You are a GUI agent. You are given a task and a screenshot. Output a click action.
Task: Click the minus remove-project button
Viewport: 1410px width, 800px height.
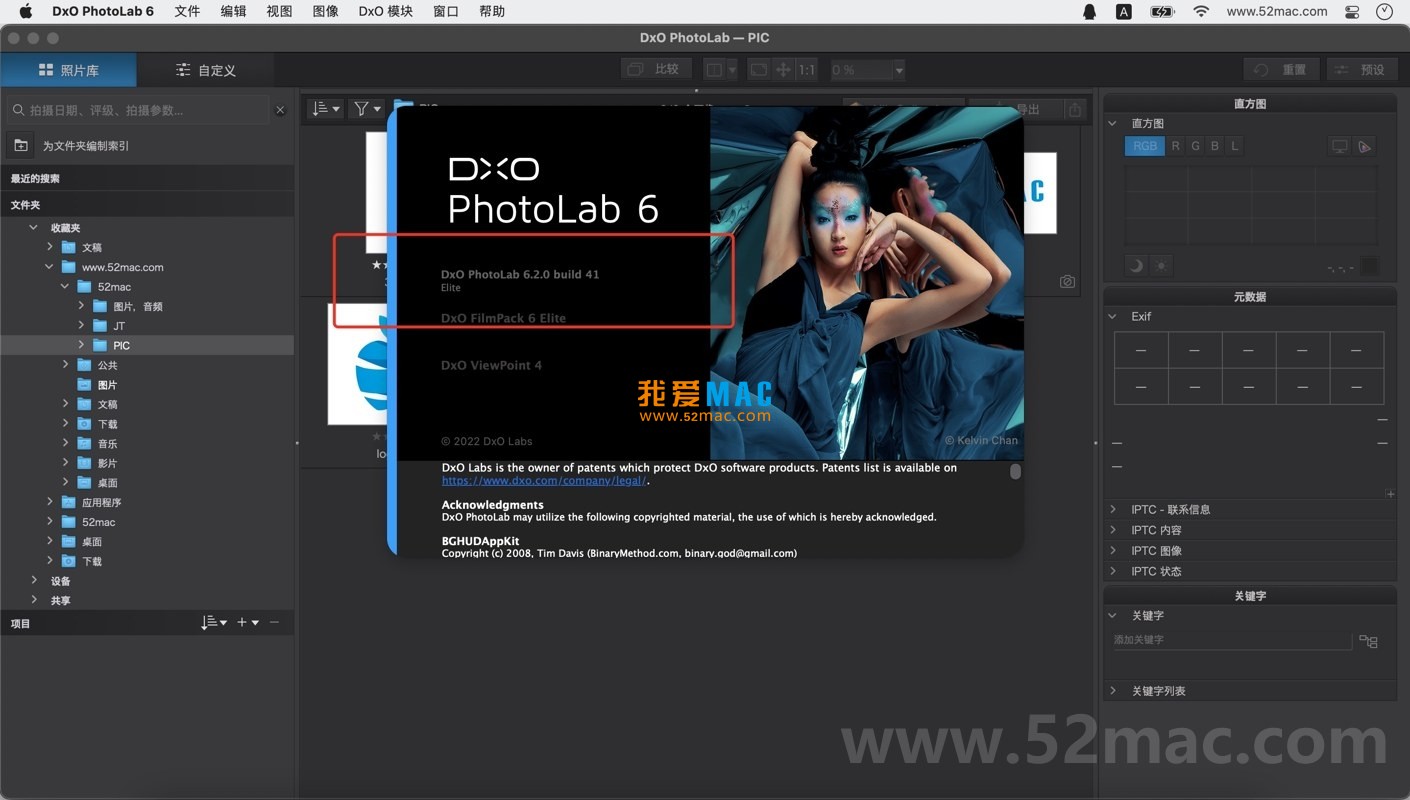coord(274,622)
